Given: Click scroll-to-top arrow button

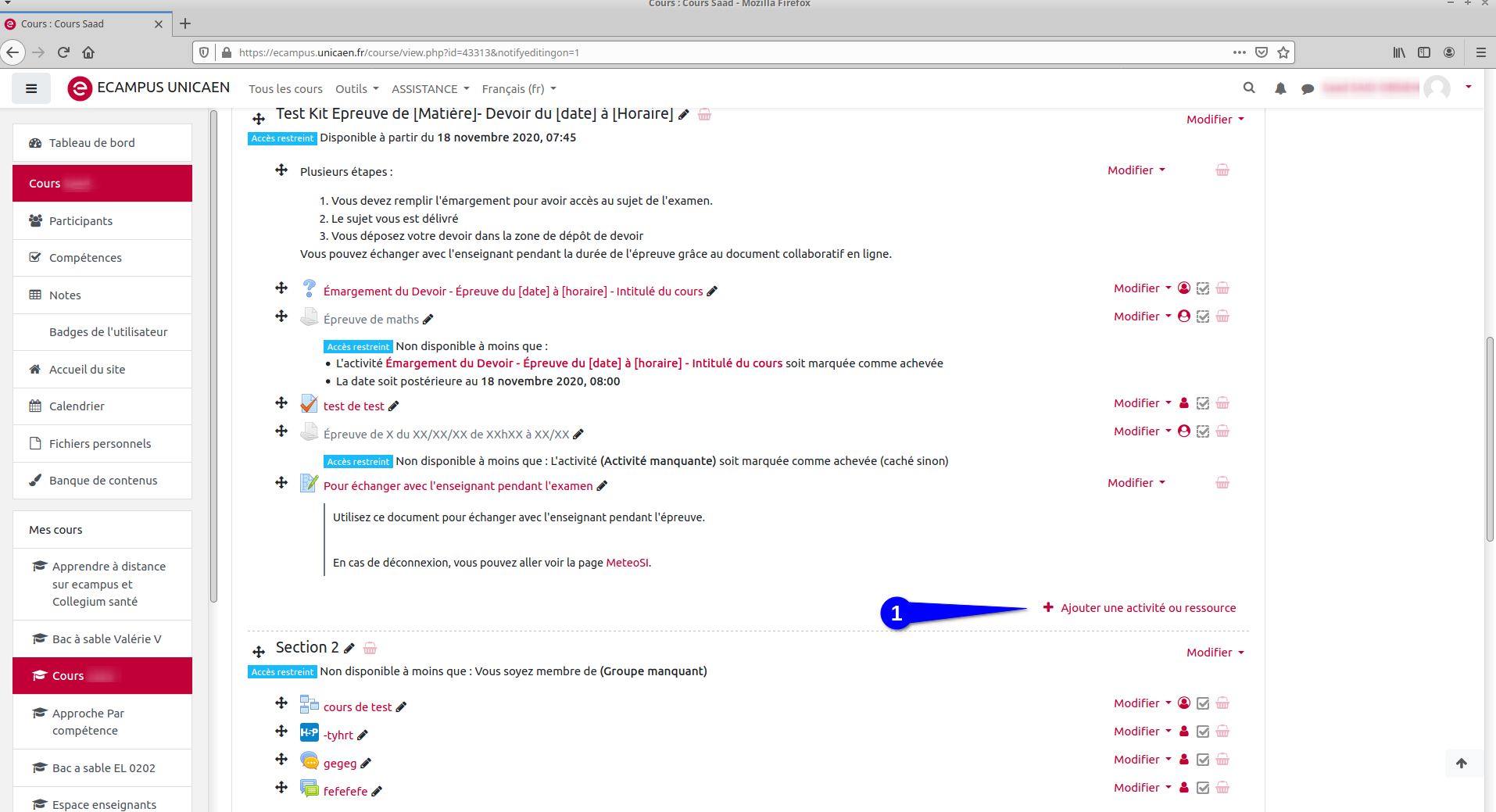Looking at the screenshot, I should 1462,764.
